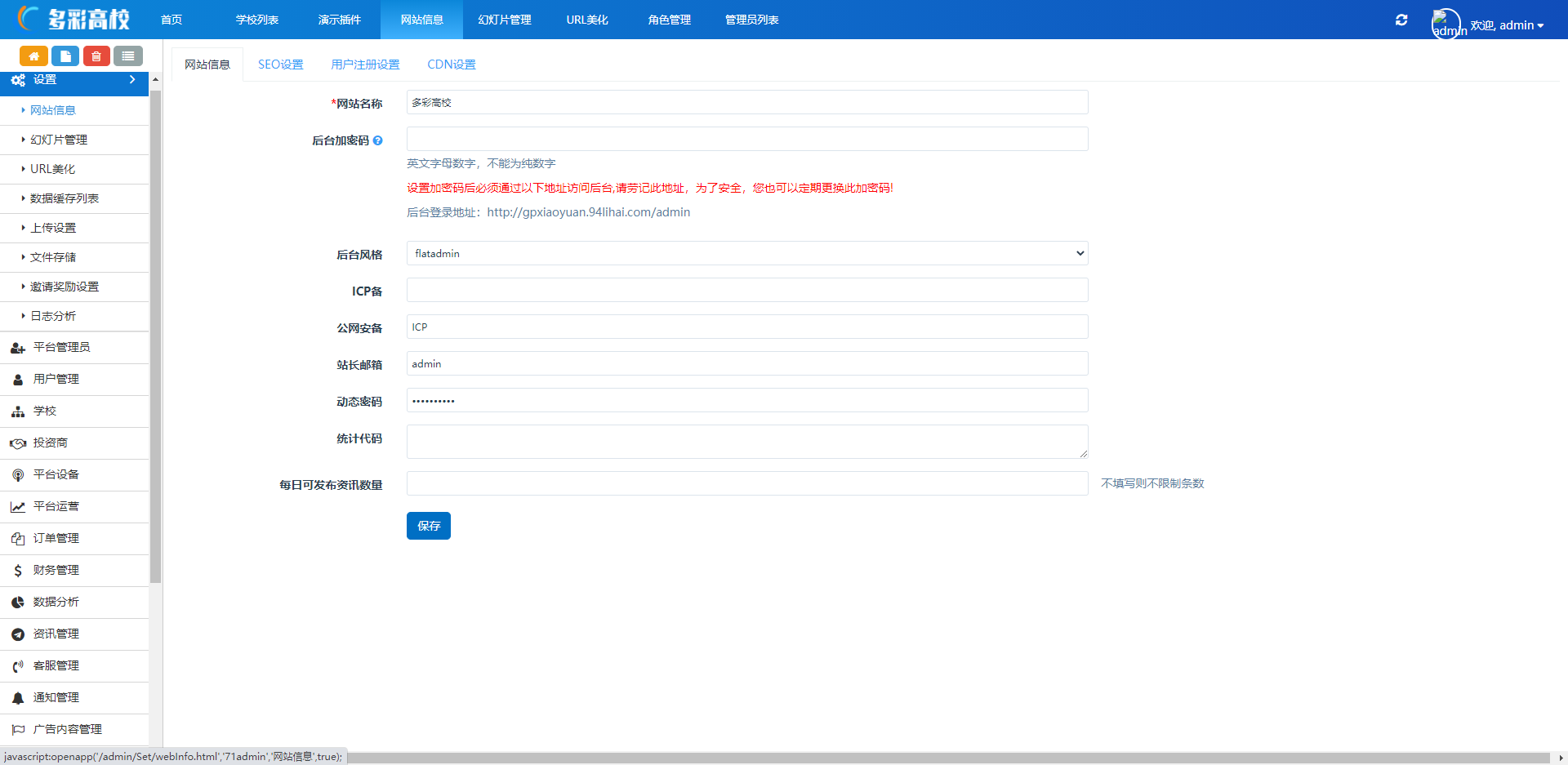Click the 平台设备 podcast icon
The width and height of the screenshot is (1568, 765).
coord(18,475)
